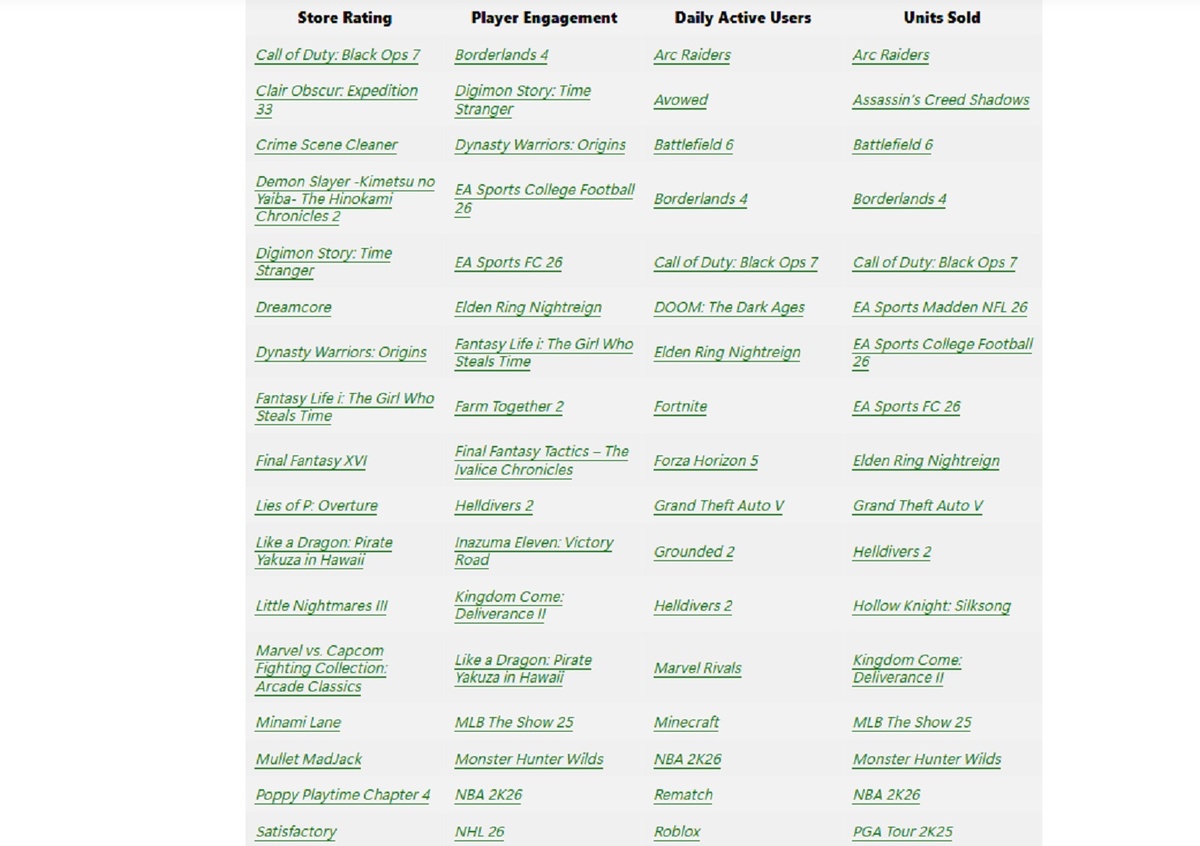Open Kingdom Come: Deliverance II under Player Engagement
Image resolution: width=1200 pixels, height=846 pixels.
pyautogui.click(x=509, y=605)
